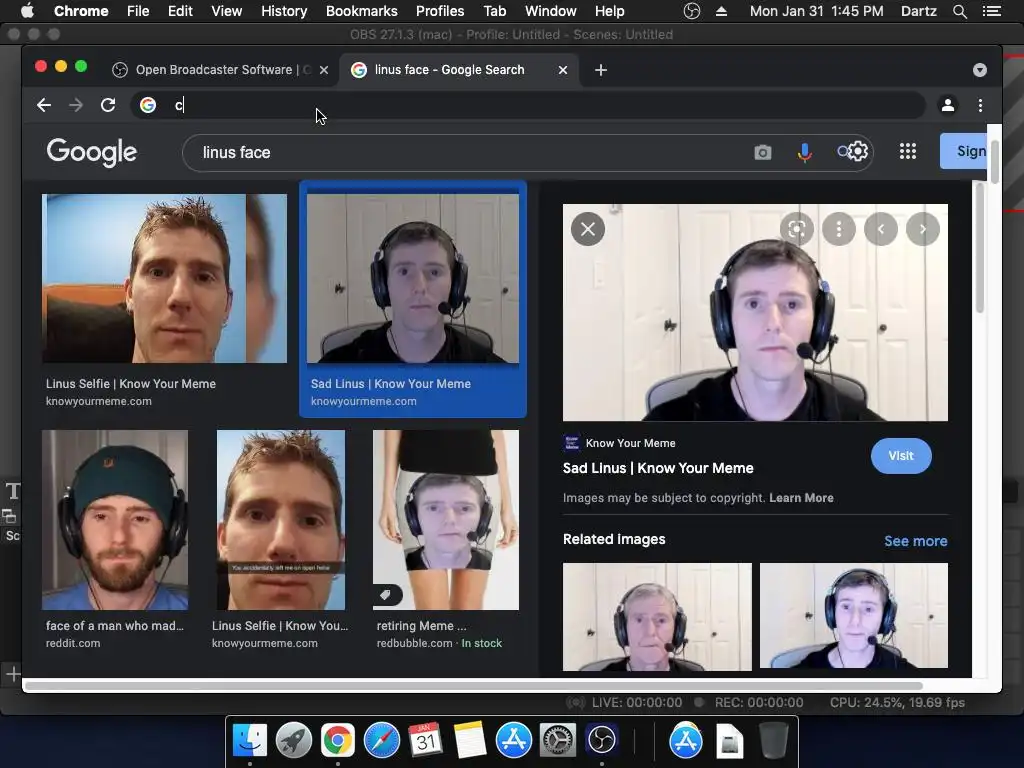This screenshot has height=768, width=1024.
Task: Click the Know Your Meme source name
Action: [631, 443]
